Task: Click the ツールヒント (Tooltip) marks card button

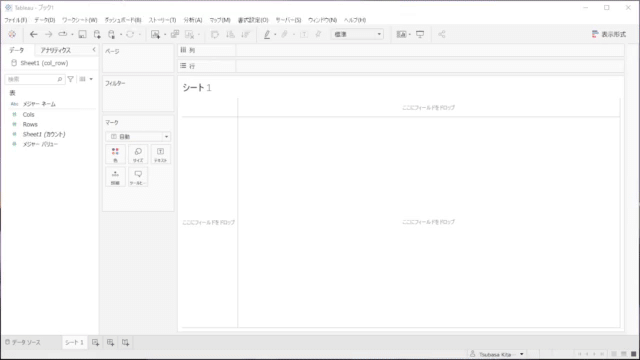Action: 138,177
